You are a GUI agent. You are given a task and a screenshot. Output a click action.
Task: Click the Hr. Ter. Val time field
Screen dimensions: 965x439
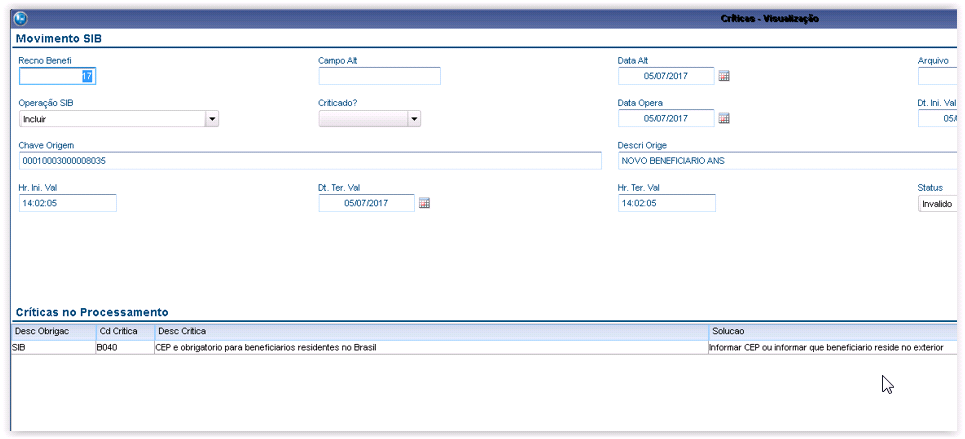(x=667, y=203)
